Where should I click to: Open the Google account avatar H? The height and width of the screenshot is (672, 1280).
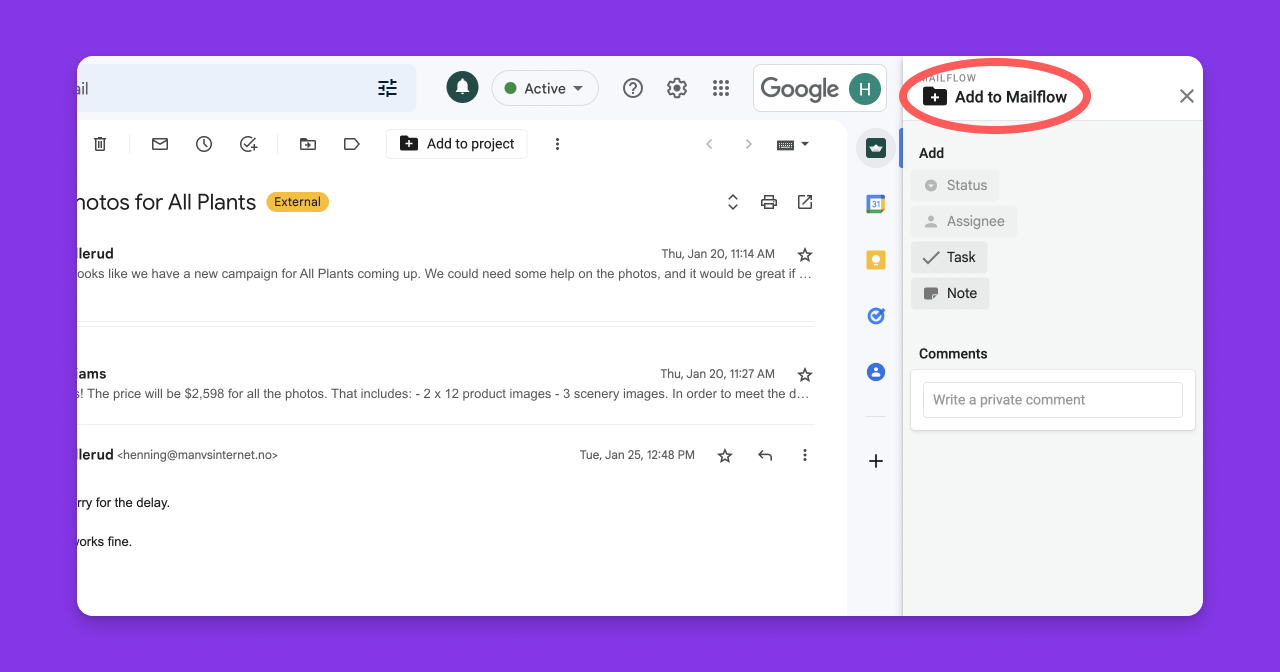865,89
